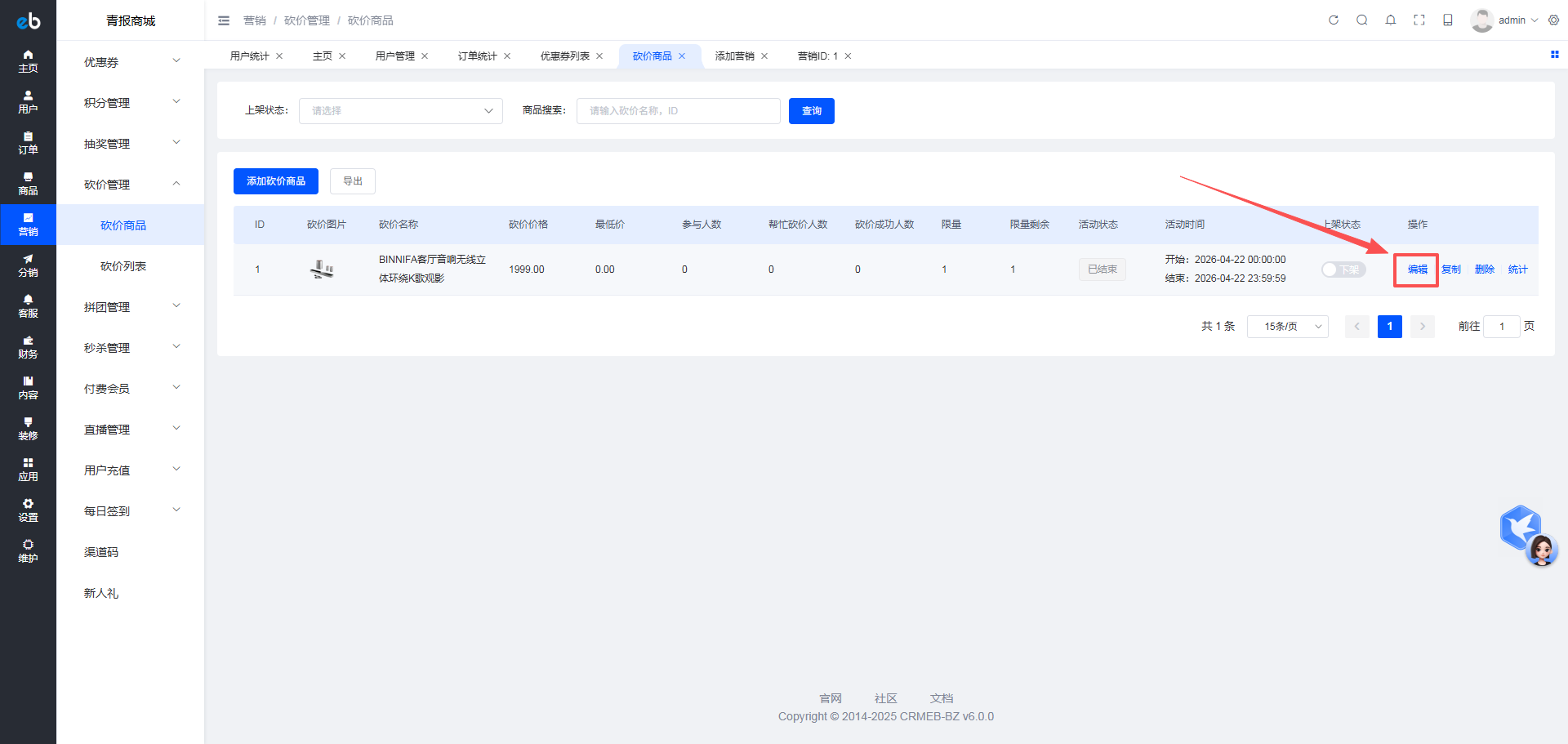
Task: Toggle the 上架状态 switch for product 1
Action: tap(1343, 270)
